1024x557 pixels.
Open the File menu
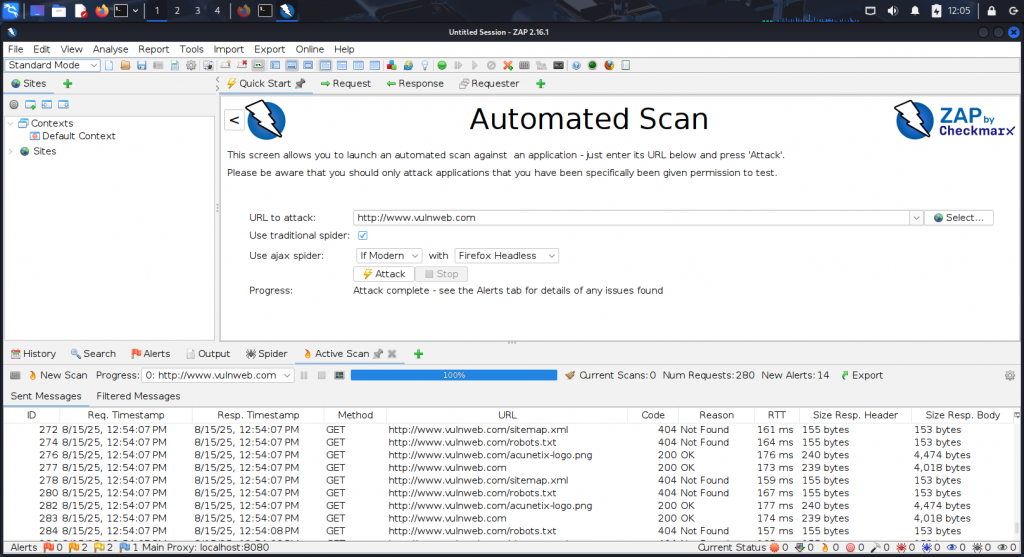tap(16, 49)
